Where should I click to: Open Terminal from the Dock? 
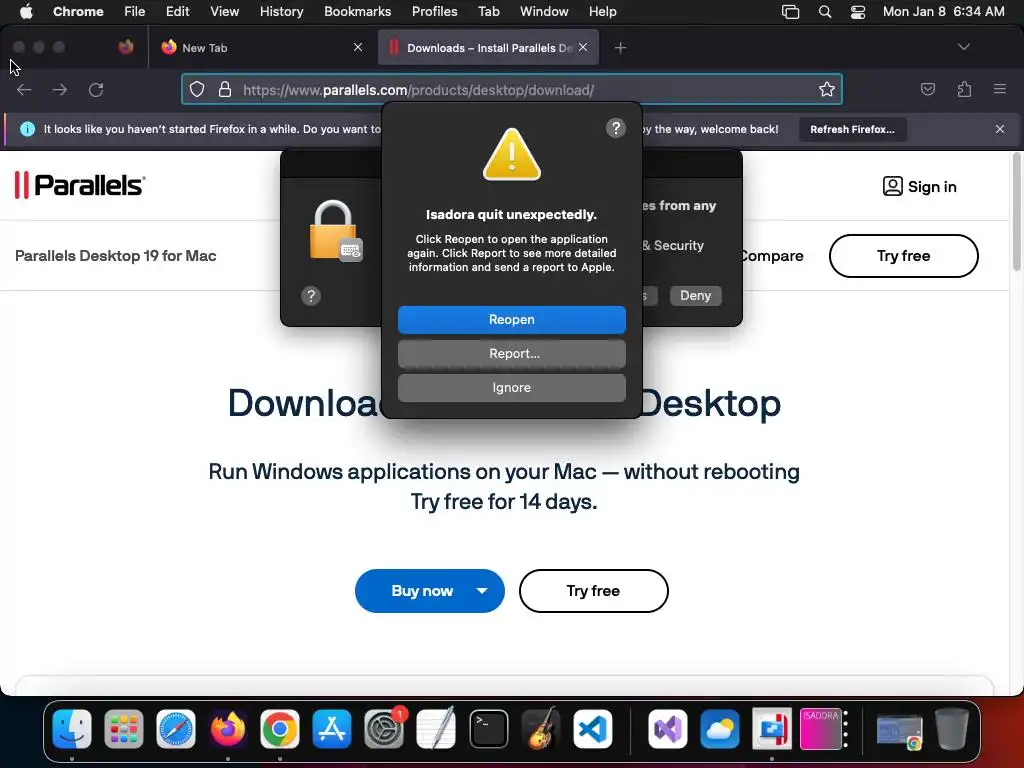point(488,729)
